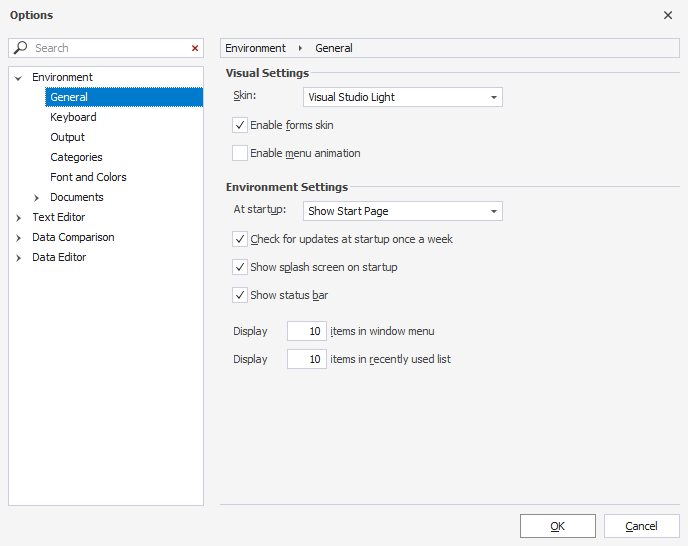Toggle the Show status bar checkbox
The height and width of the screenshot is (546, 688).
tap(240, 295)
